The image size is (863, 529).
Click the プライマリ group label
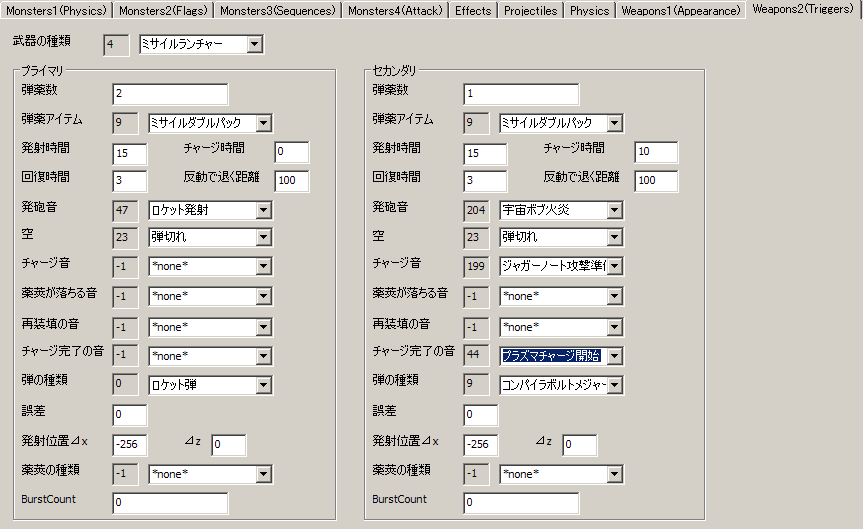tap(42, 70)
